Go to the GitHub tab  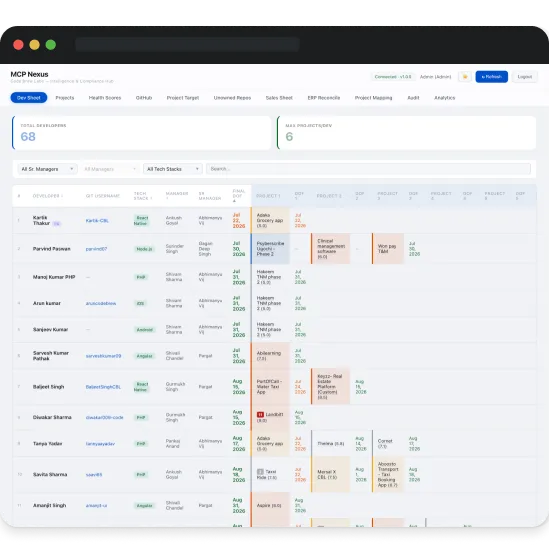[x=144, y=98]
